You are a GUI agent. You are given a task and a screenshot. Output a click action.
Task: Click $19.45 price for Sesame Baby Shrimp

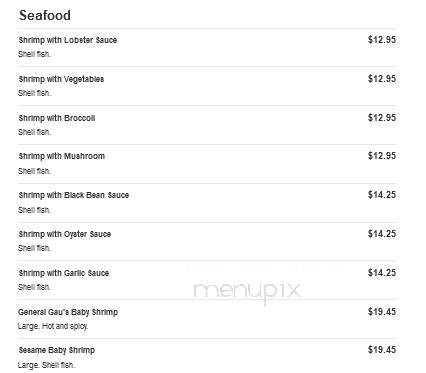pos(382,350)
